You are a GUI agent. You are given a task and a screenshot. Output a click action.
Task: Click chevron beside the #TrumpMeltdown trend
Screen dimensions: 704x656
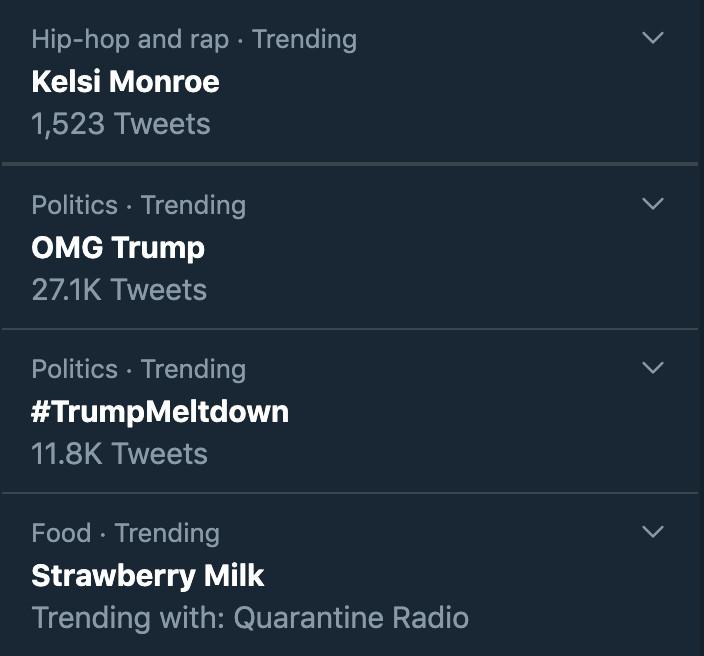tap(652, 368)
